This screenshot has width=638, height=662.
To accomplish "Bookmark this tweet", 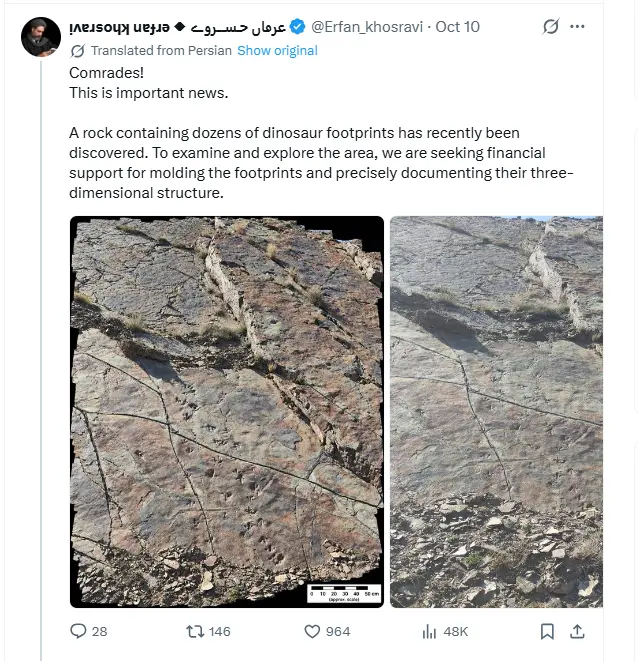I will [x=547, y=632].
